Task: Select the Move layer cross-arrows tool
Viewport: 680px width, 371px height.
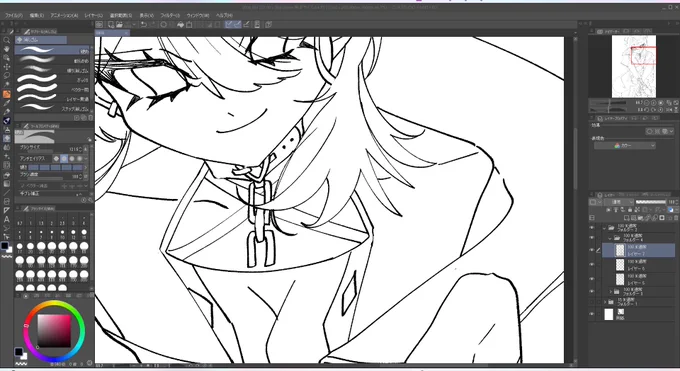Action: (7, 66)
